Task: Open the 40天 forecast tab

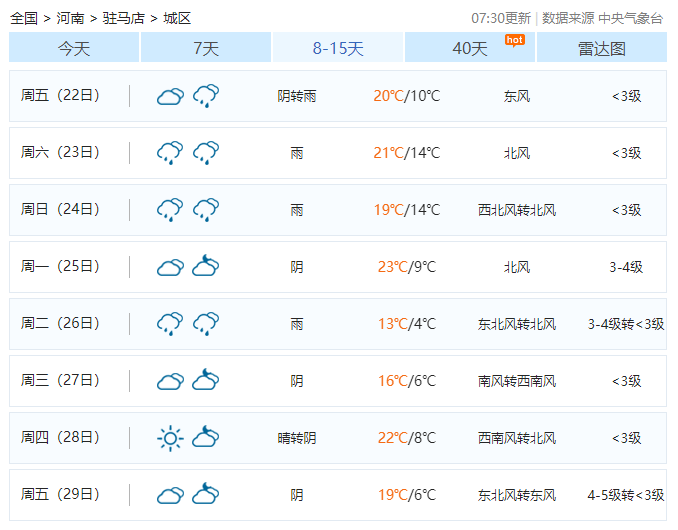Action: (x=469, y=48)
